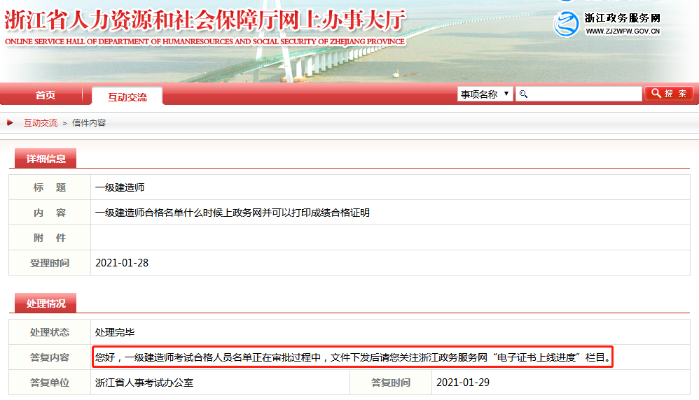Viewport: 699px width, 400px height.
Task: Focus the search text input box
Action: (579, 94)
